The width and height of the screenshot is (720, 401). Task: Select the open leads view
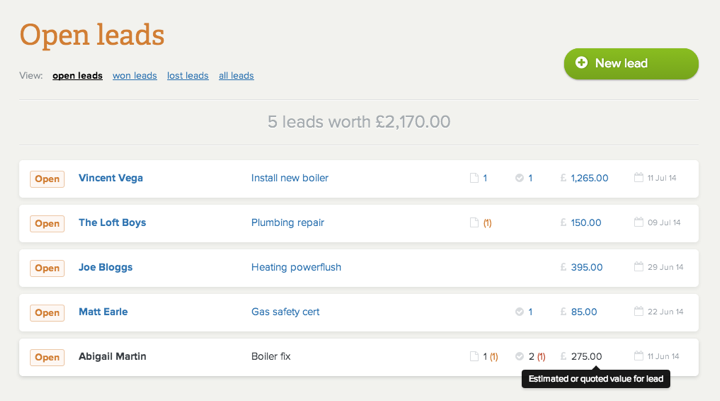pos(77,75)
